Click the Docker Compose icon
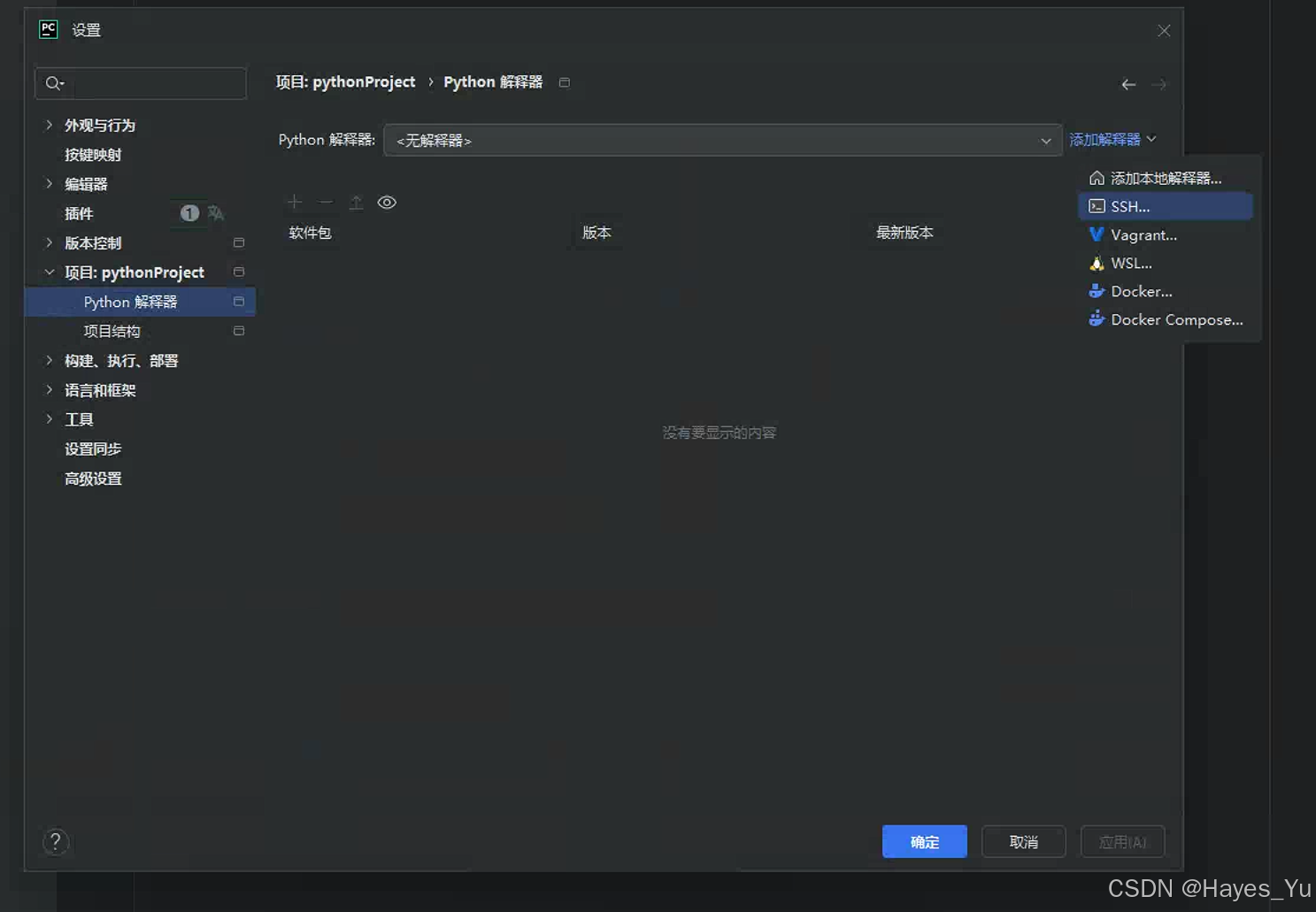Viewport: 1316px width, 912px height. (x=1097, y=319)
